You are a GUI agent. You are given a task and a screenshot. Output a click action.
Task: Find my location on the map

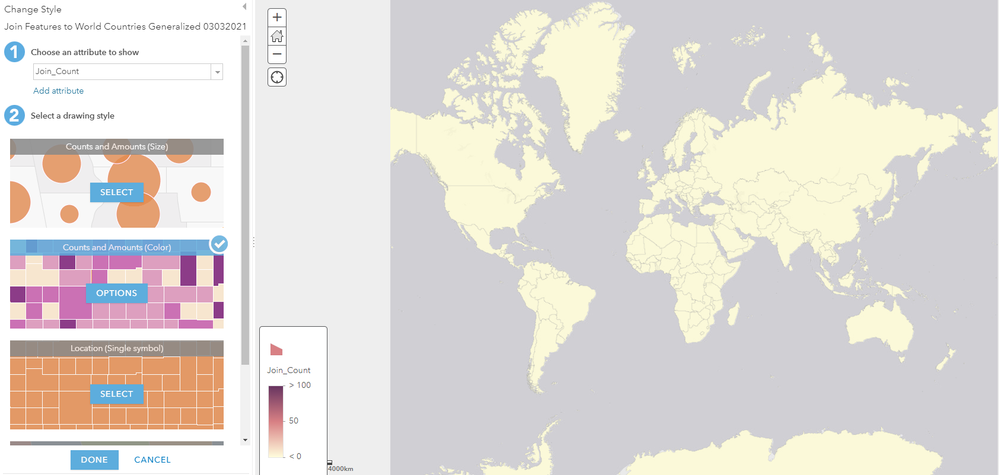[277, 77]
